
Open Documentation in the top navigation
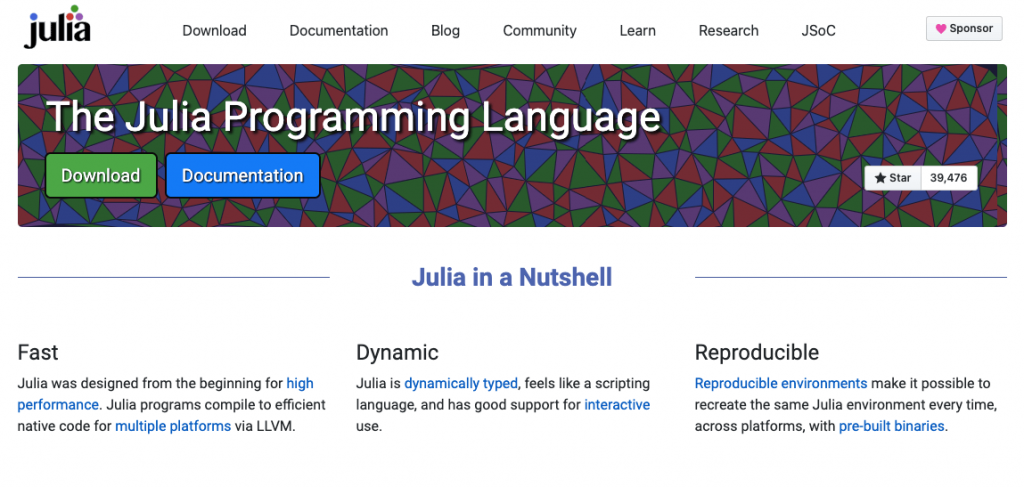(x=338, y=31)
